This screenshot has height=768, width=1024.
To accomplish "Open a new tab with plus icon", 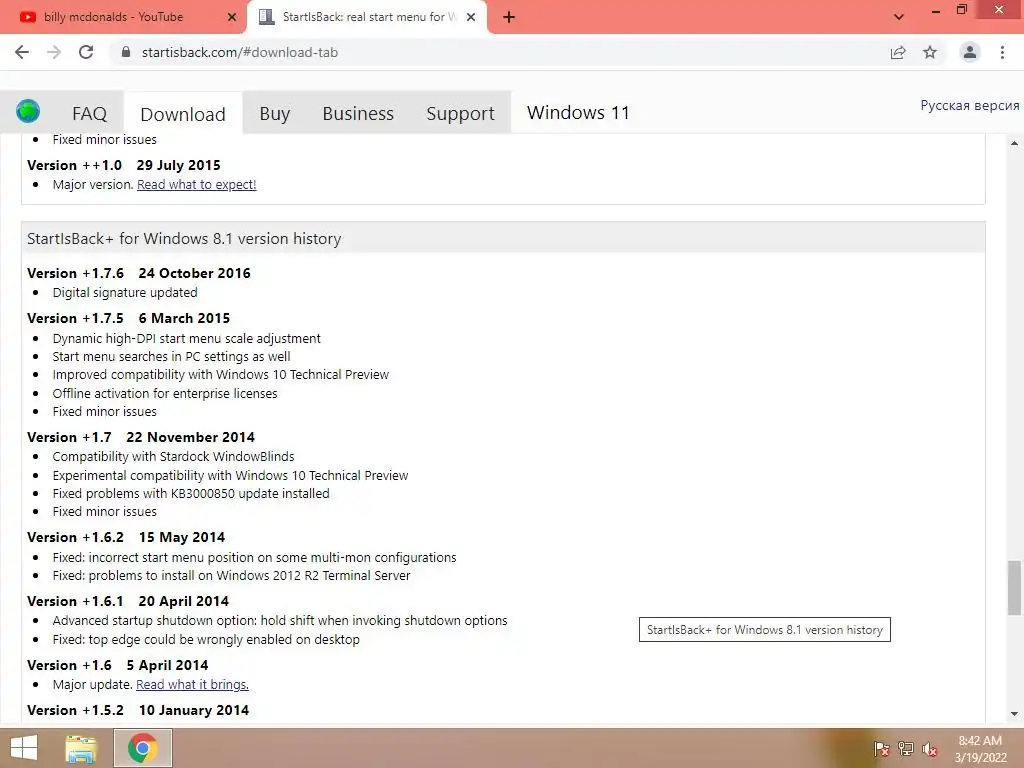I will pos(509,17).
